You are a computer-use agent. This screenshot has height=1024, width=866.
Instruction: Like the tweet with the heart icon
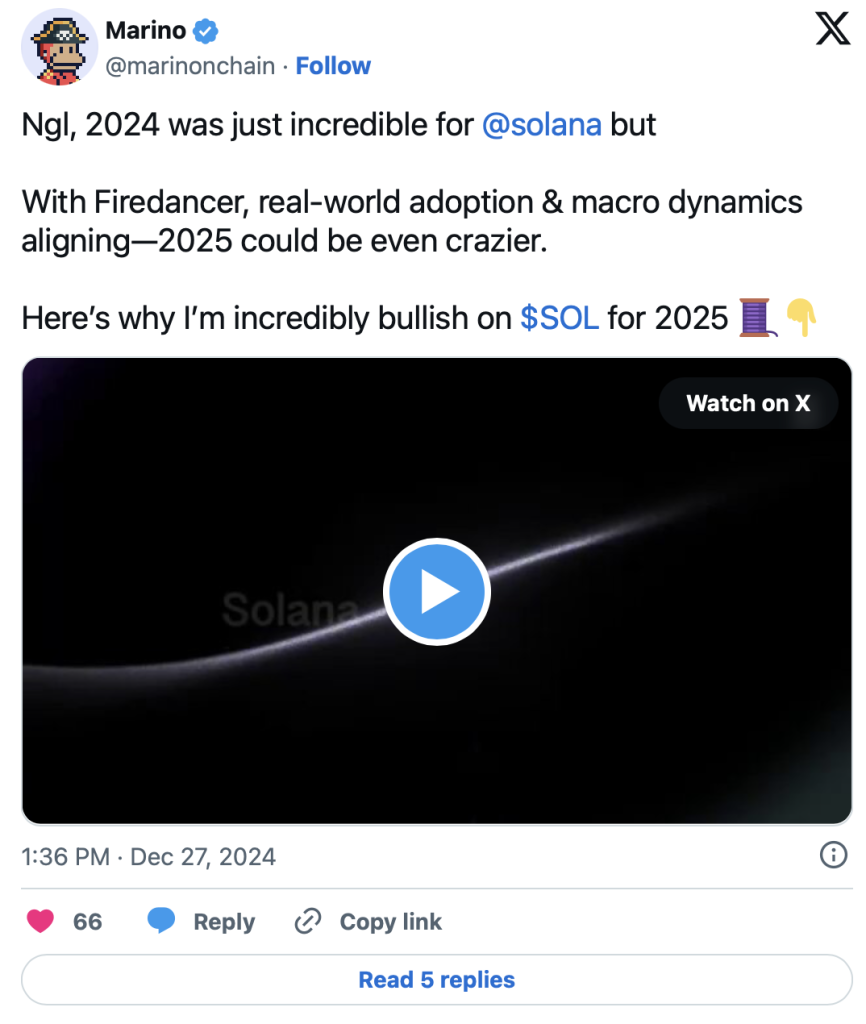[40, 921]
